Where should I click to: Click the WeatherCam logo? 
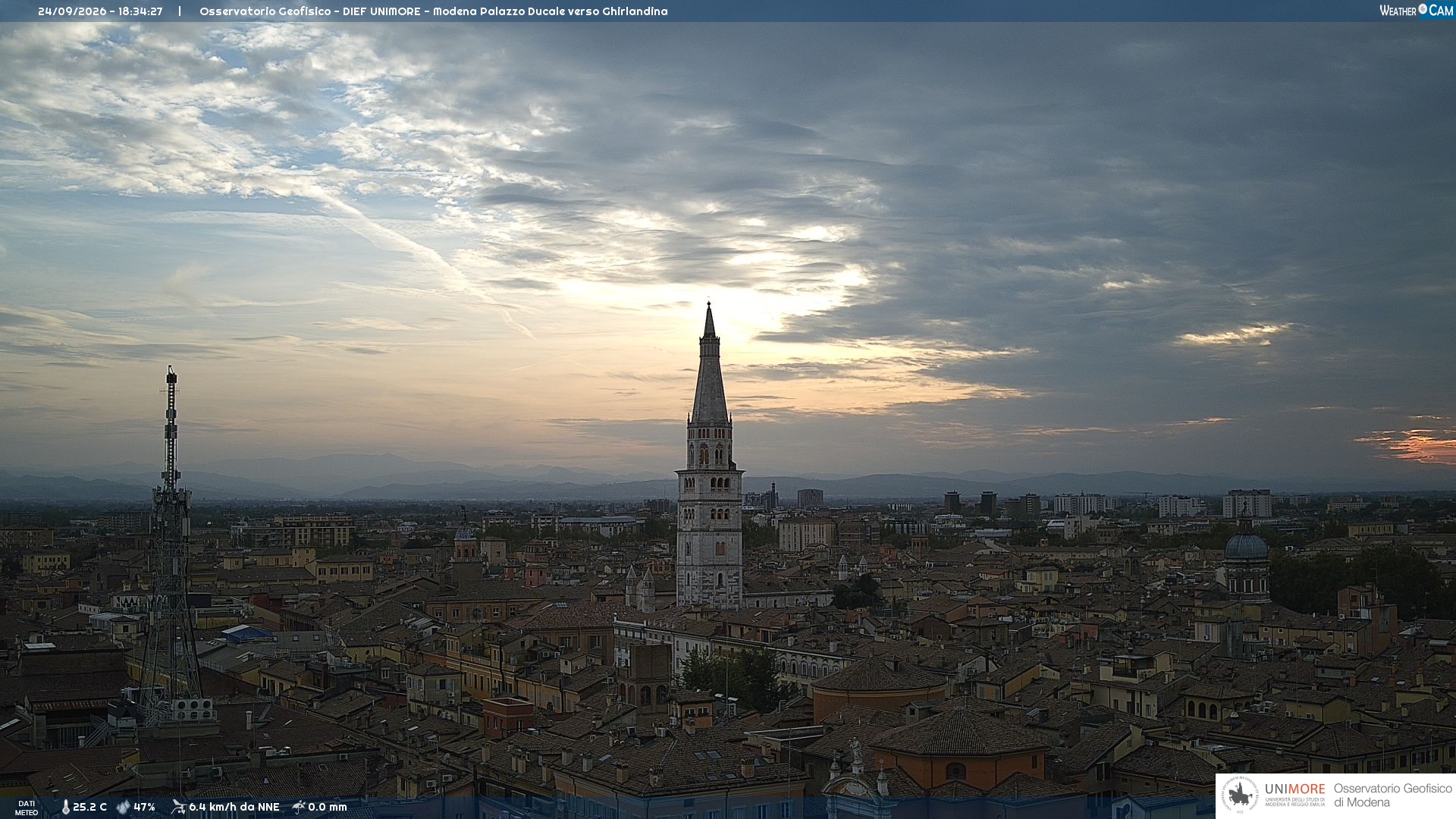click(x=1416, y=11)
